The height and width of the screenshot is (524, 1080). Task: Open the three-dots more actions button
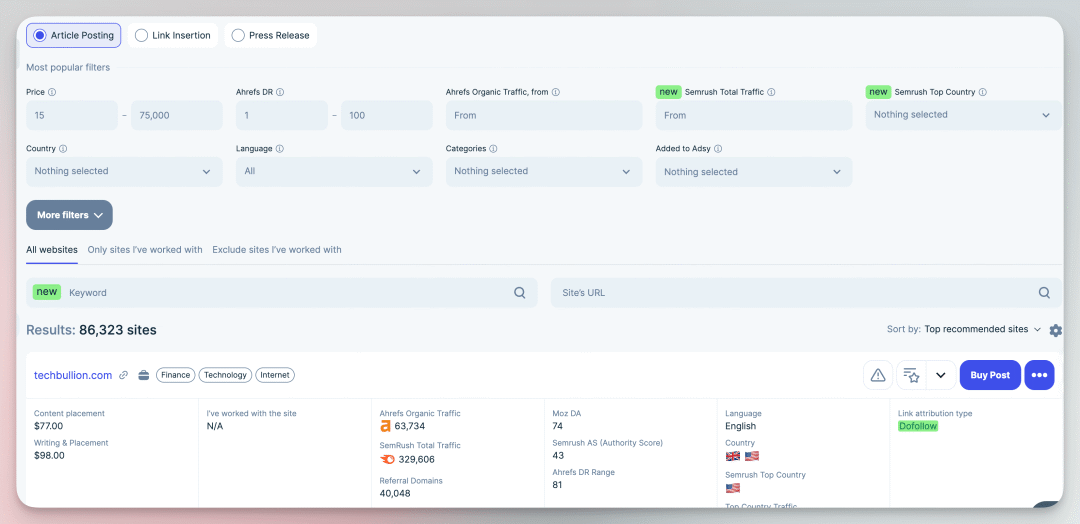pyautogui.click(x=1039, y=375)
